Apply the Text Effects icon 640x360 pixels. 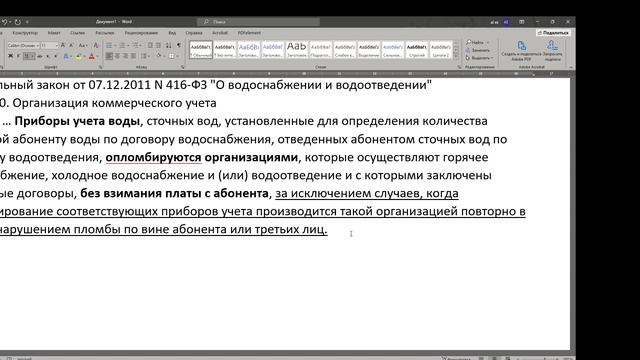coord(66,56)
